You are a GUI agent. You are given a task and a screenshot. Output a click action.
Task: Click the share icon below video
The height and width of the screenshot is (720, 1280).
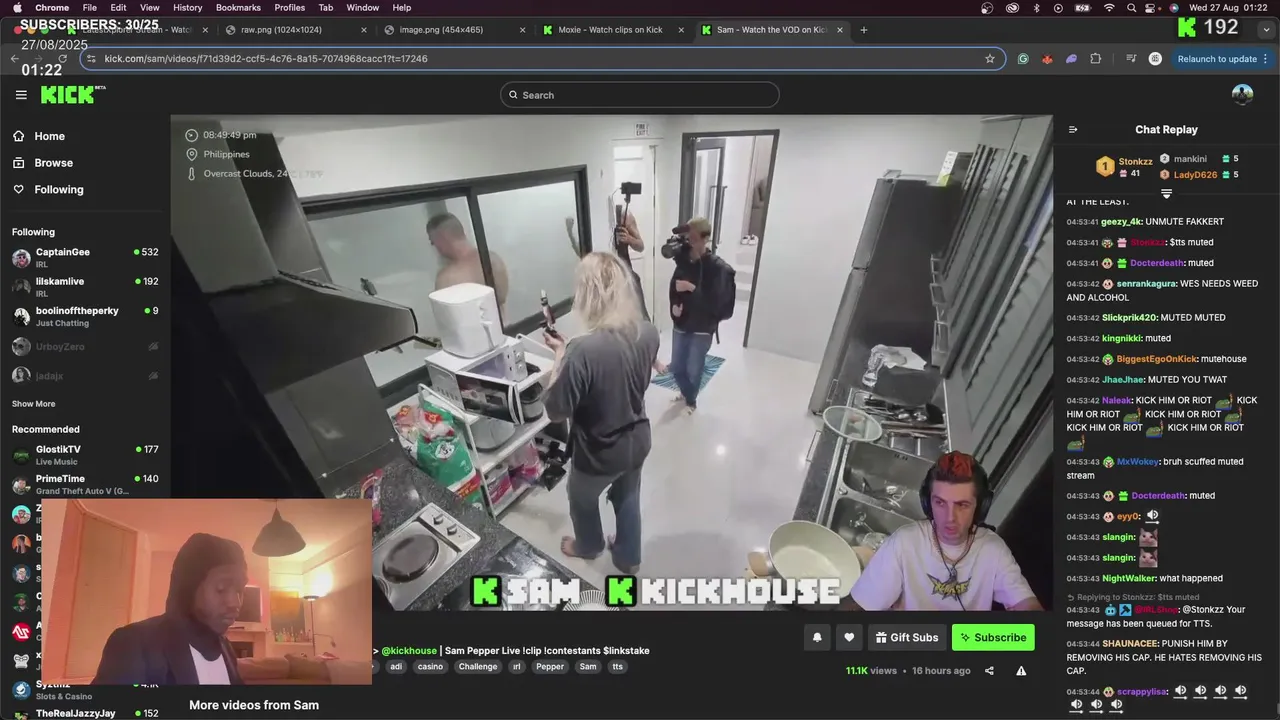[x=989, y=671]
